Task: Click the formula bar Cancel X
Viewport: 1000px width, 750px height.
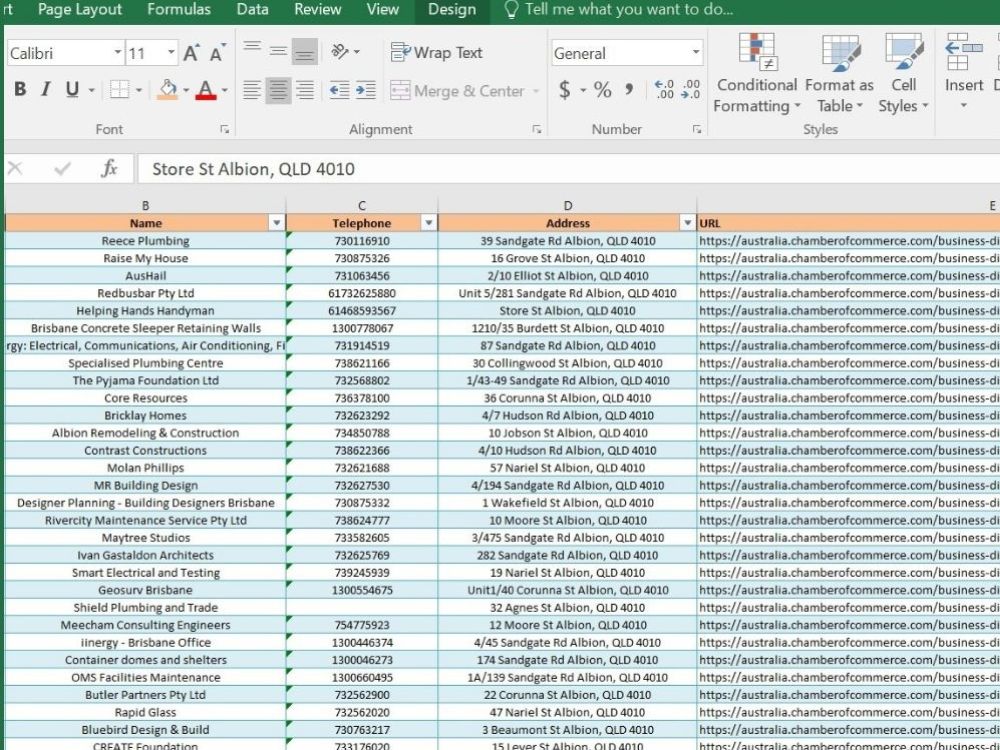Action: [x=15, y=168]
